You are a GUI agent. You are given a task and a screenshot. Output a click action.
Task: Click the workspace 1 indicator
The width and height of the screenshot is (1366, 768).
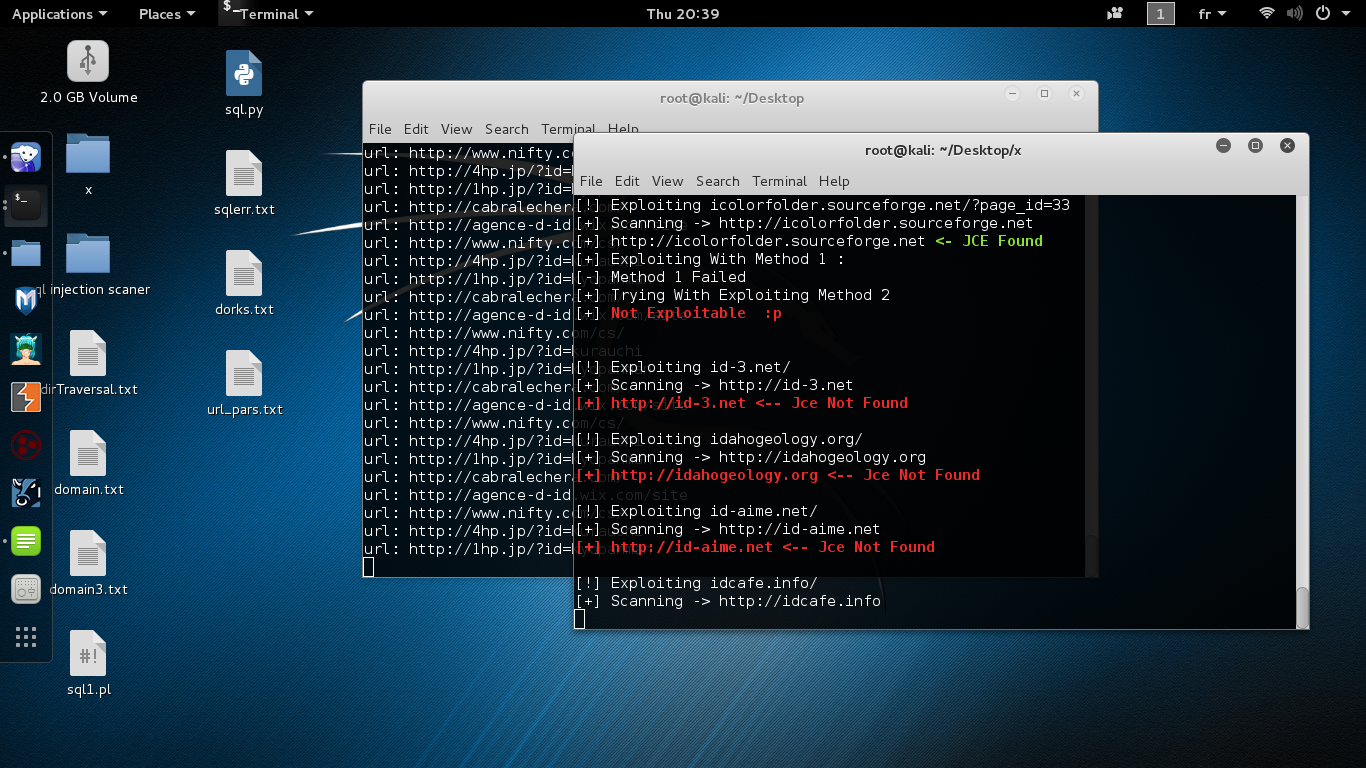click(1160, 14)
